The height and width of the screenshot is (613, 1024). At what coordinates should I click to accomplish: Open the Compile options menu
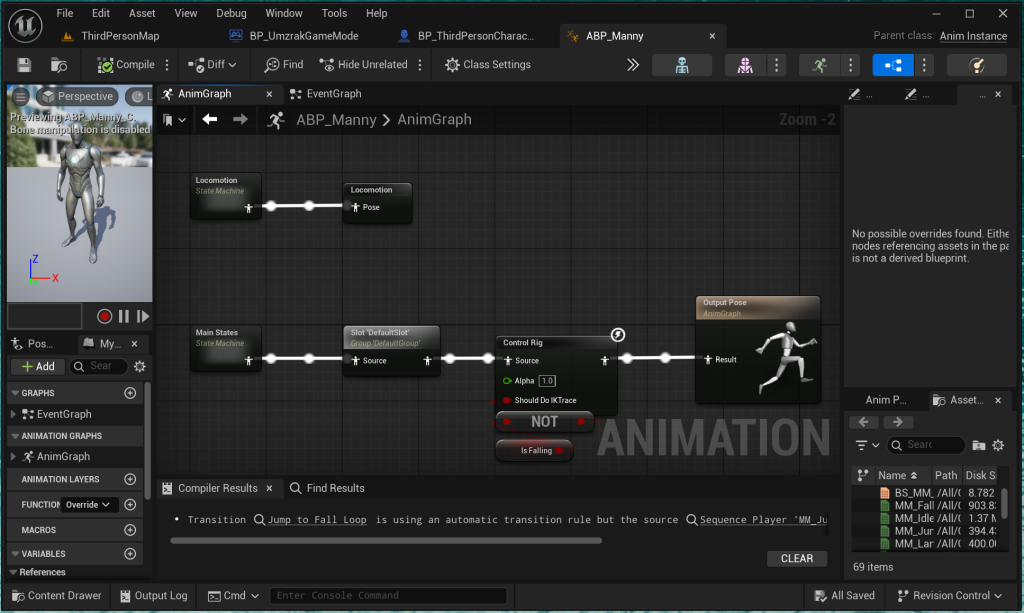(x=167, y=65)
